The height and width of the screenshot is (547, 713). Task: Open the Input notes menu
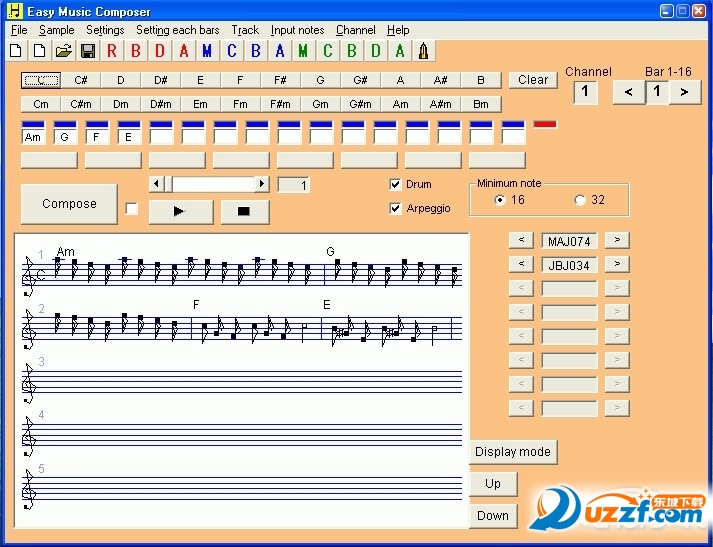297,30
